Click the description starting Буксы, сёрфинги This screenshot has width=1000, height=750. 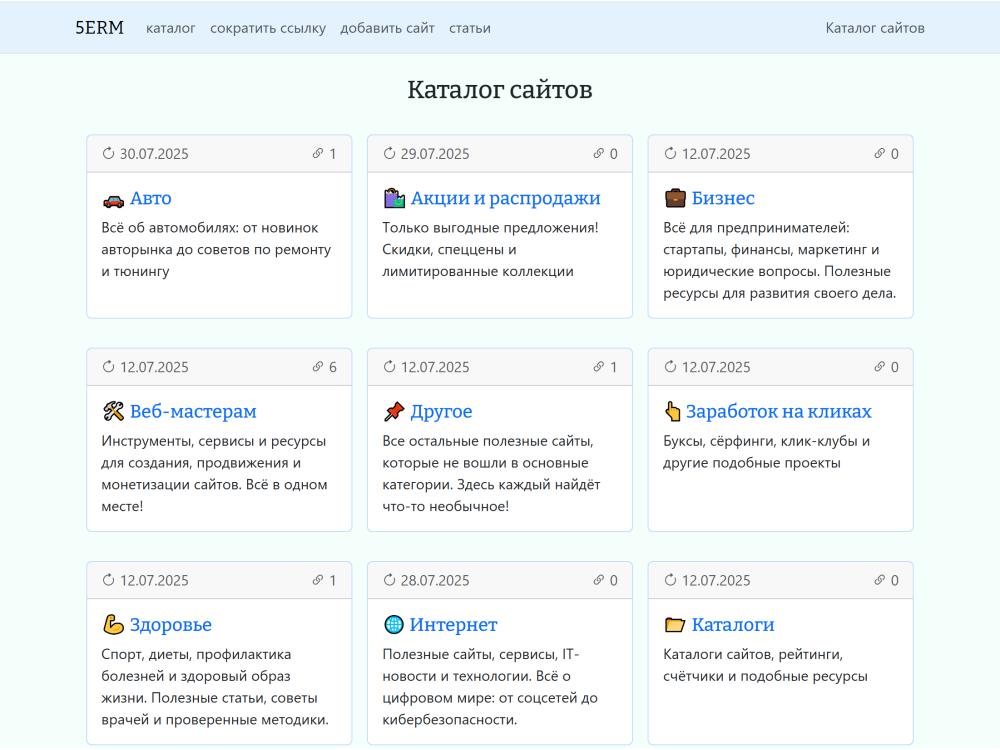[767, 452]
